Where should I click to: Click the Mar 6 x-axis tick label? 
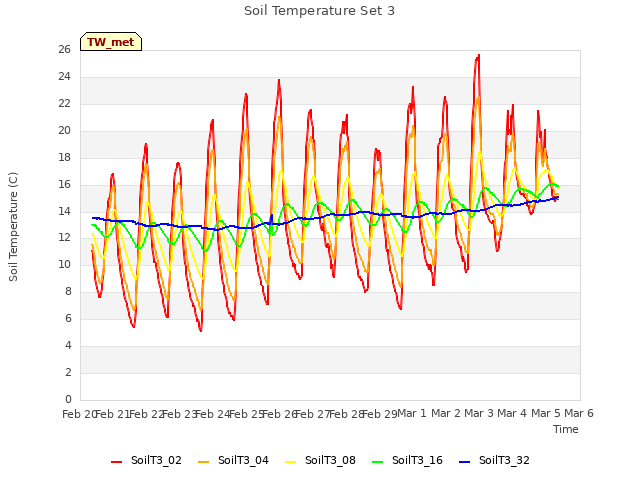[x=579, y=413]
